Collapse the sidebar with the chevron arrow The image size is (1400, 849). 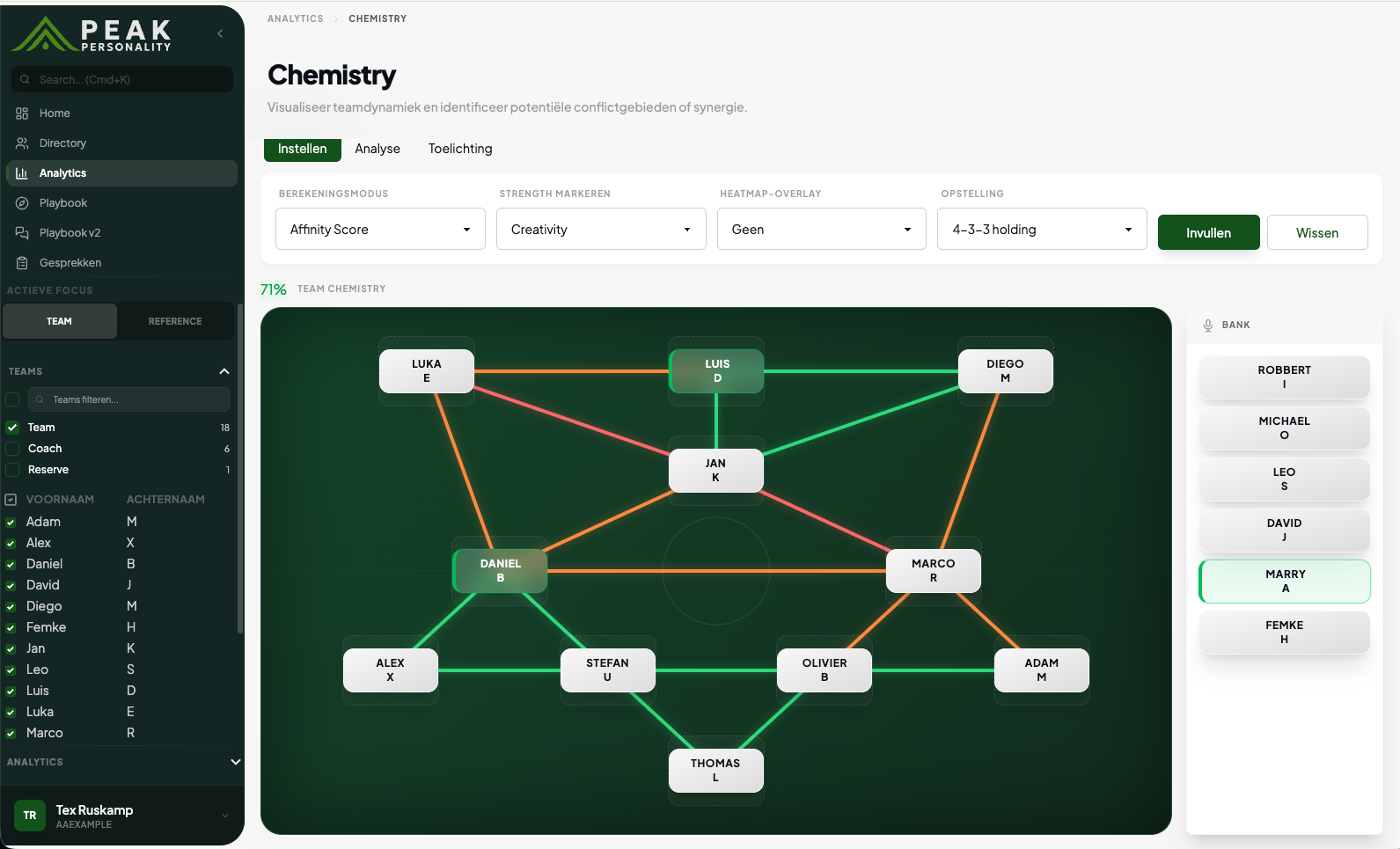tap(220, 33)
